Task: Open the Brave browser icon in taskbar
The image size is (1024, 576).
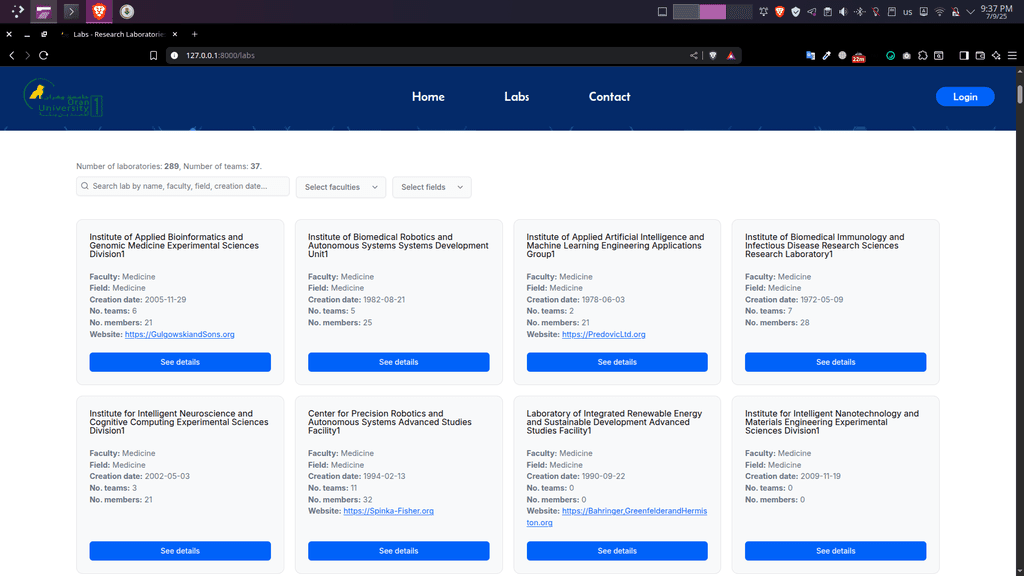Action: click(99, 12)
